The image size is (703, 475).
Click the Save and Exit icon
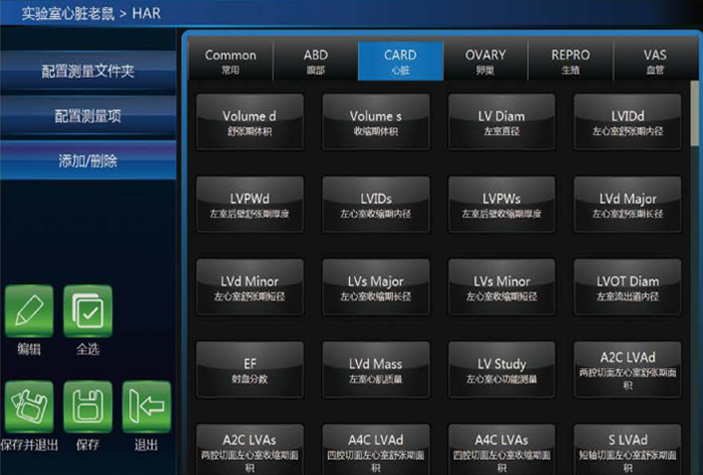pyautogui.click(x=30, y=407)
